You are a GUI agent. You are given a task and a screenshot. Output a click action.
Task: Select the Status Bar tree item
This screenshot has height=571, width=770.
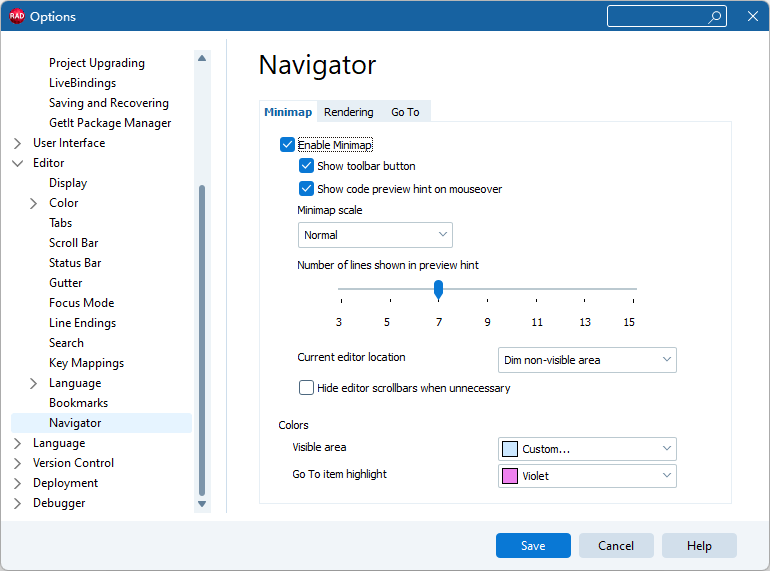click(x=75, y=263)
